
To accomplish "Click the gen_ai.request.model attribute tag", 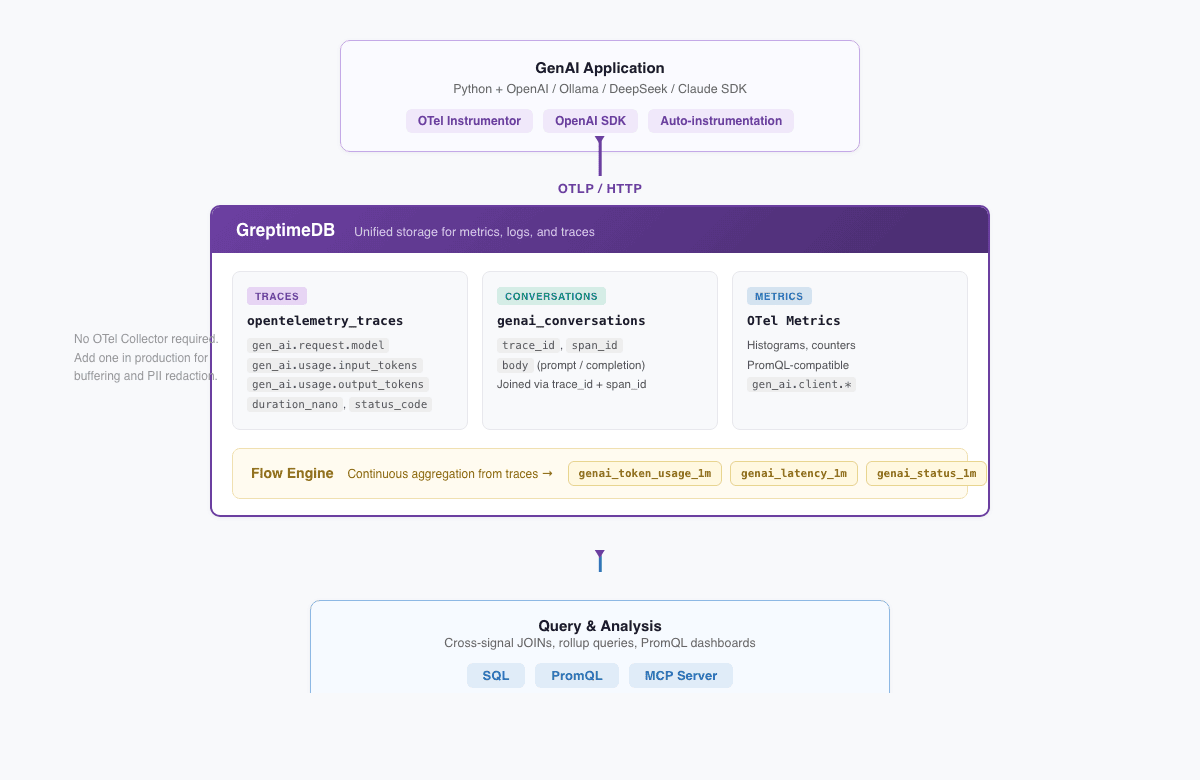I will tap(318, 345).
